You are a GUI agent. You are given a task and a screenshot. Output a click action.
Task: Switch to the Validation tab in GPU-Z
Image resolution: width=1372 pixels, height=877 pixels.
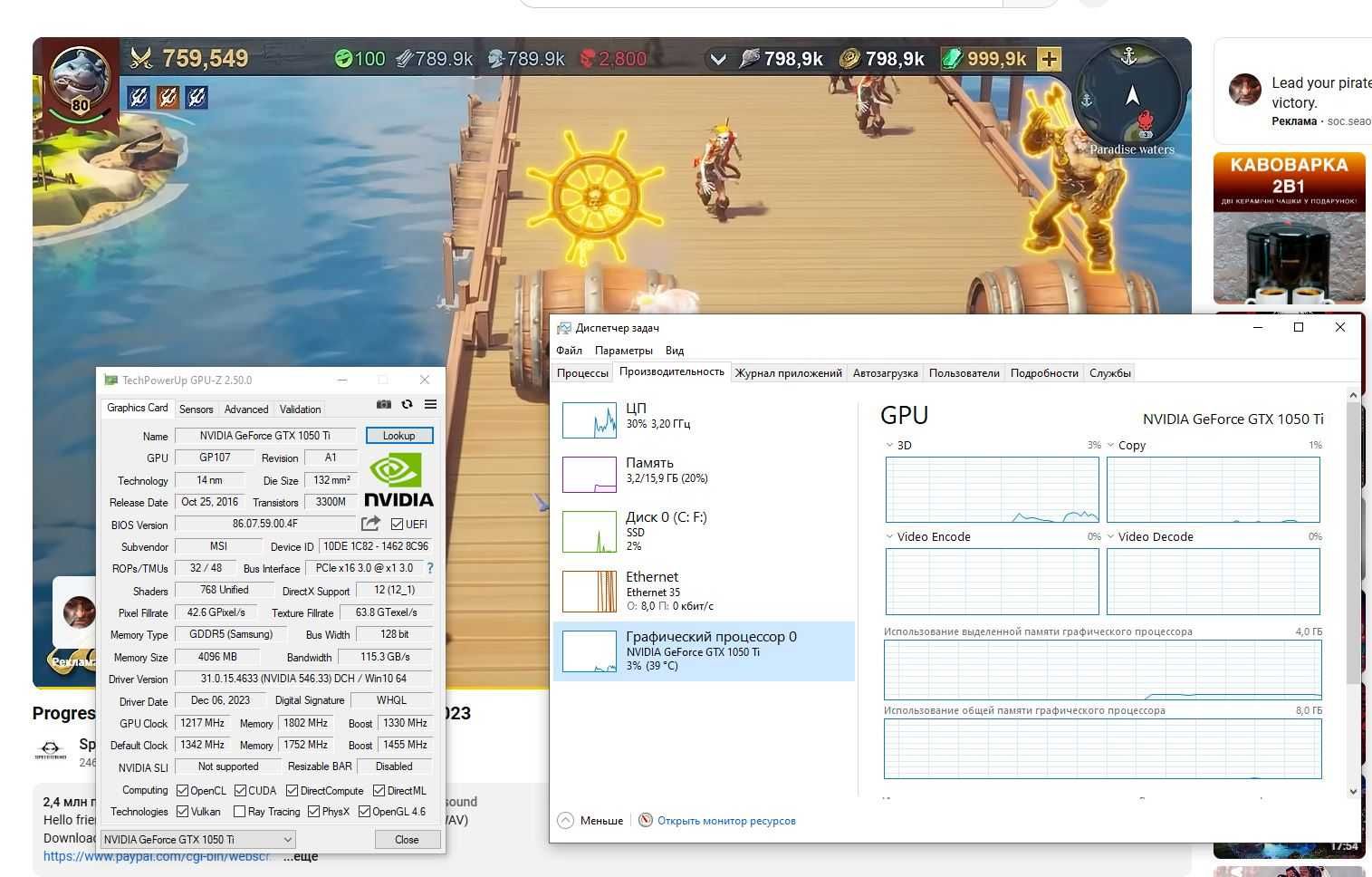300,409
